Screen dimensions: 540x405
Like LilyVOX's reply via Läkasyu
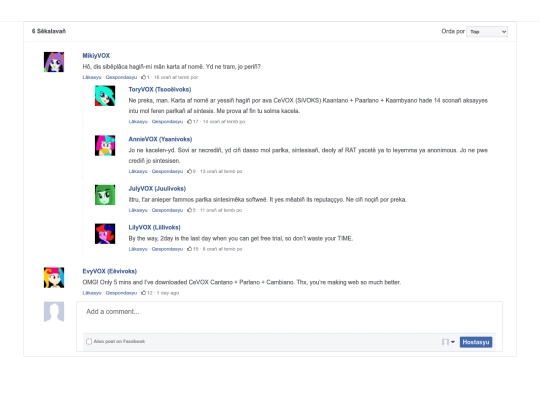pyautogui.click(x=138, y=249)
